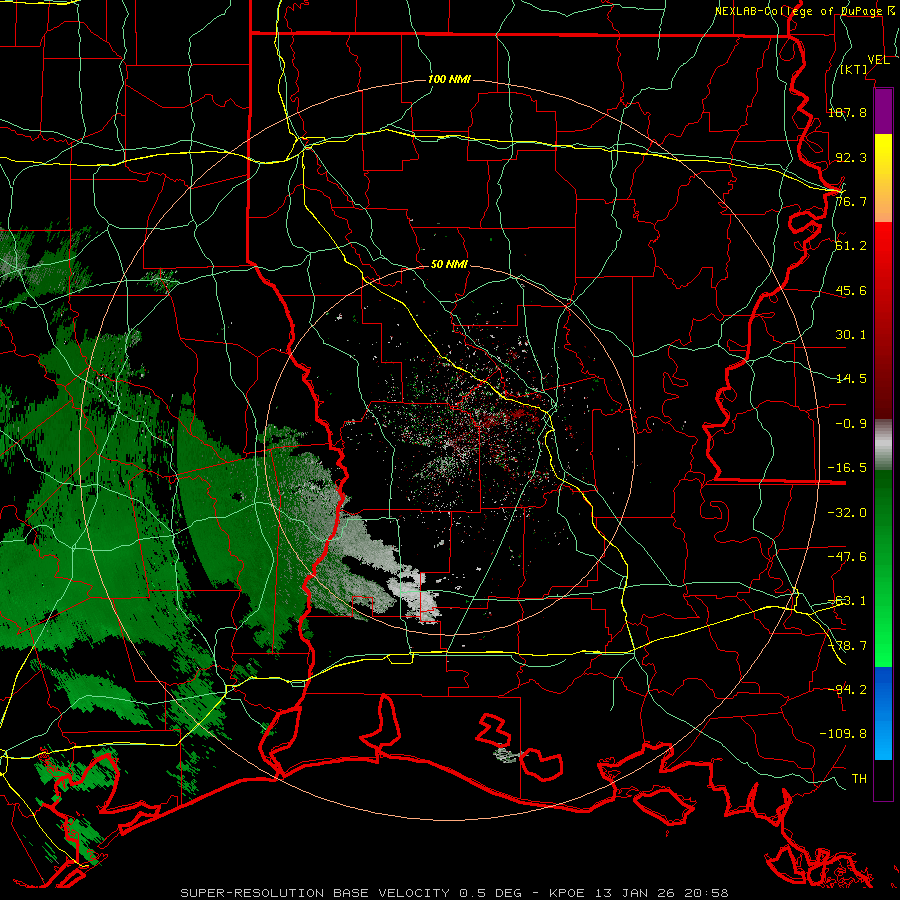The height and width of the screenshot is (900, 900).
Task: Click the Super-Resolution Base Velocity caption
Action: click(x=454, y=893)
